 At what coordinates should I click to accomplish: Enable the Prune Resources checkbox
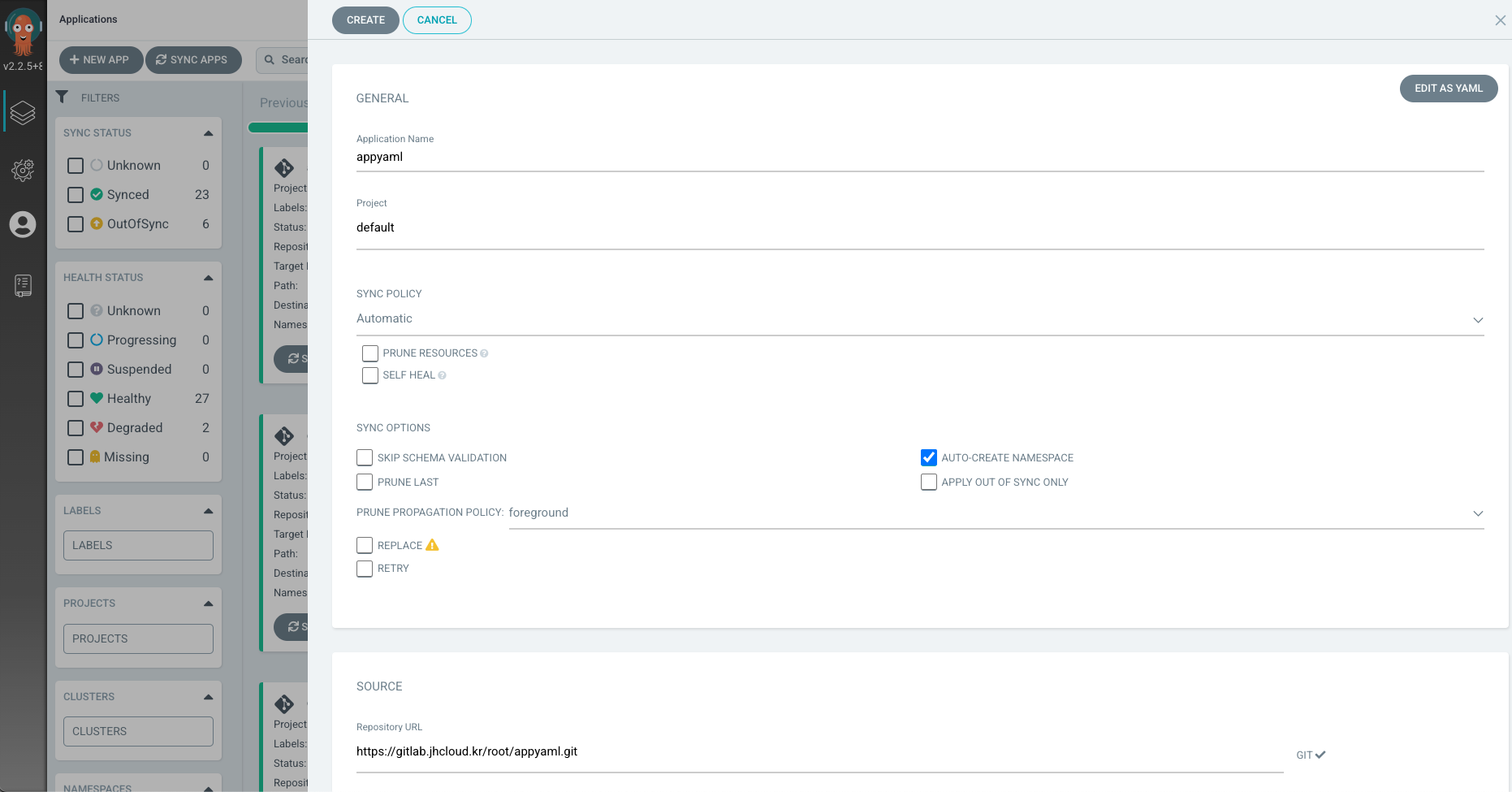pyautogui.click(x=370, y=353)
